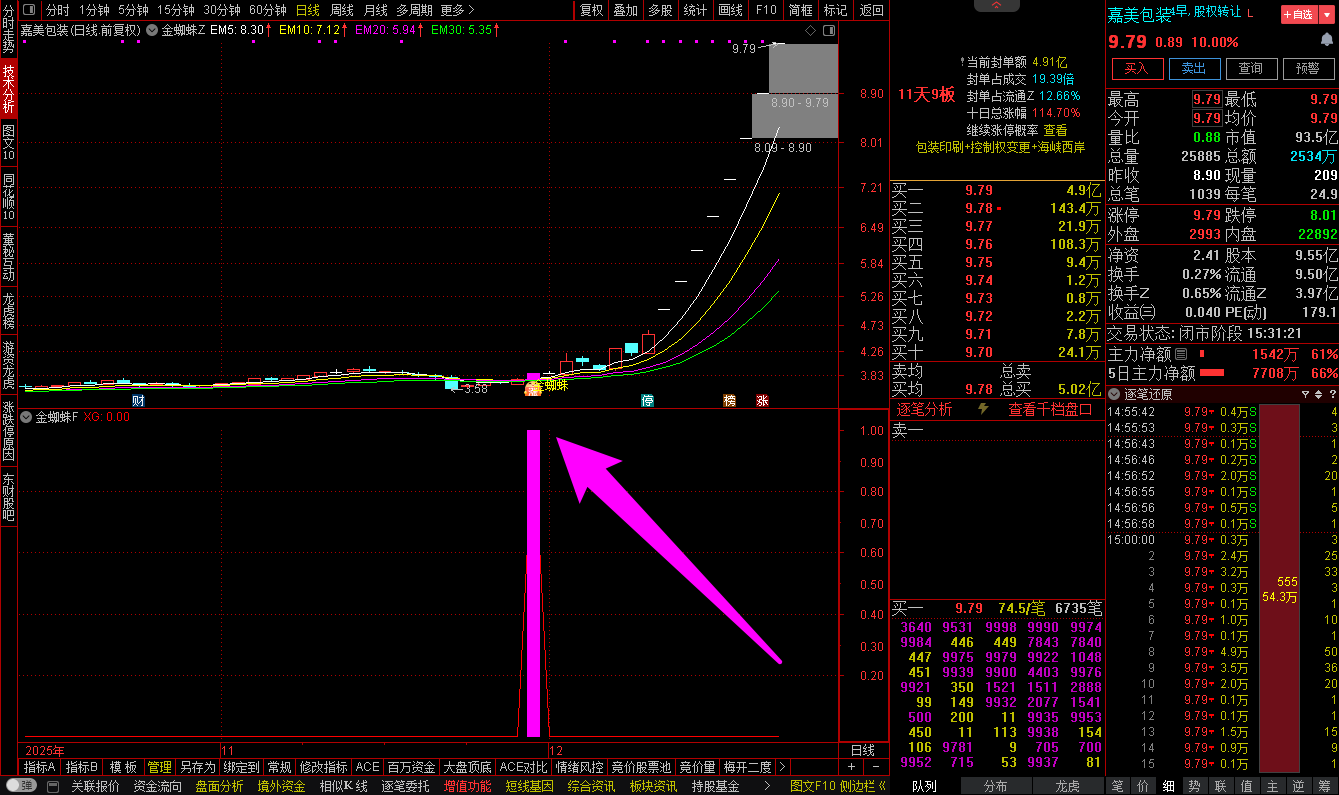The height and width of the screenshot is (795, 1339).
Task: Select the 情绪风控 indicator
Action: 580,767
